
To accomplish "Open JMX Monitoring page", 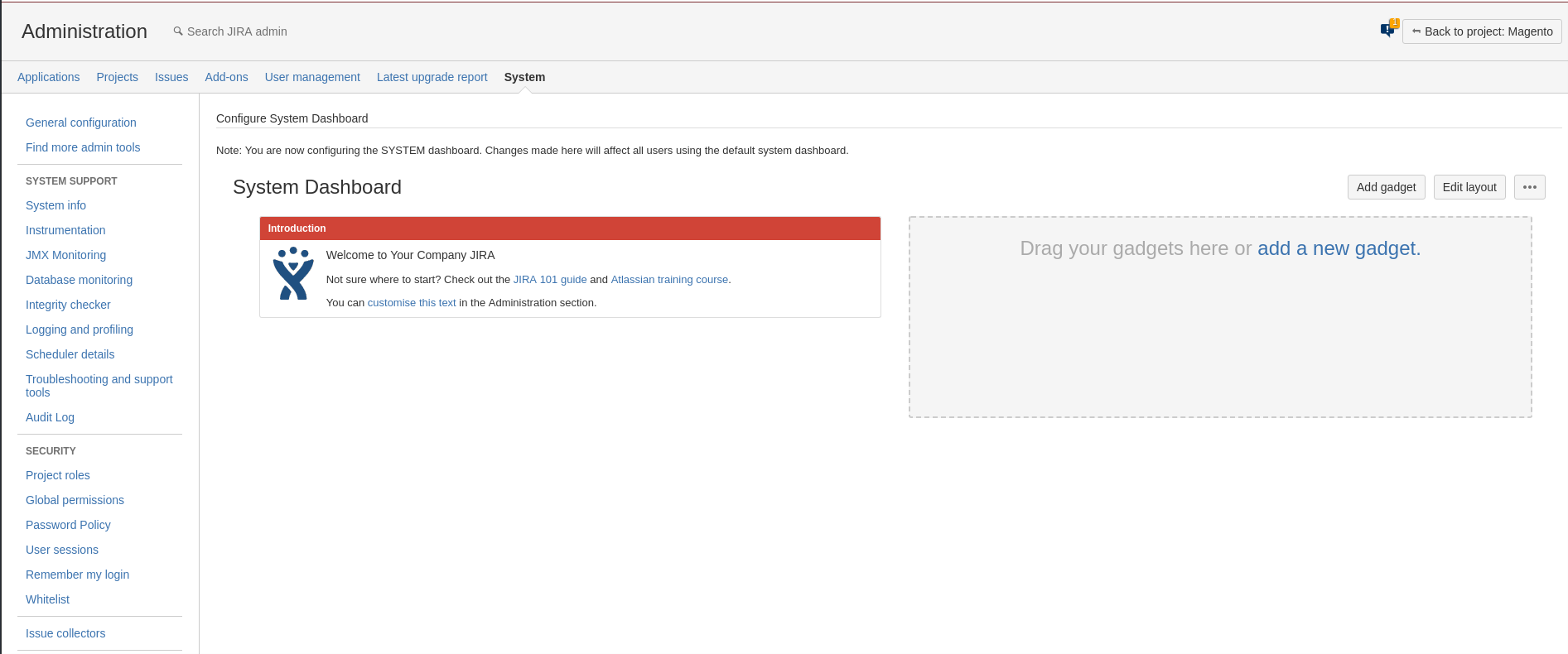I will click(x=65, y=255).
